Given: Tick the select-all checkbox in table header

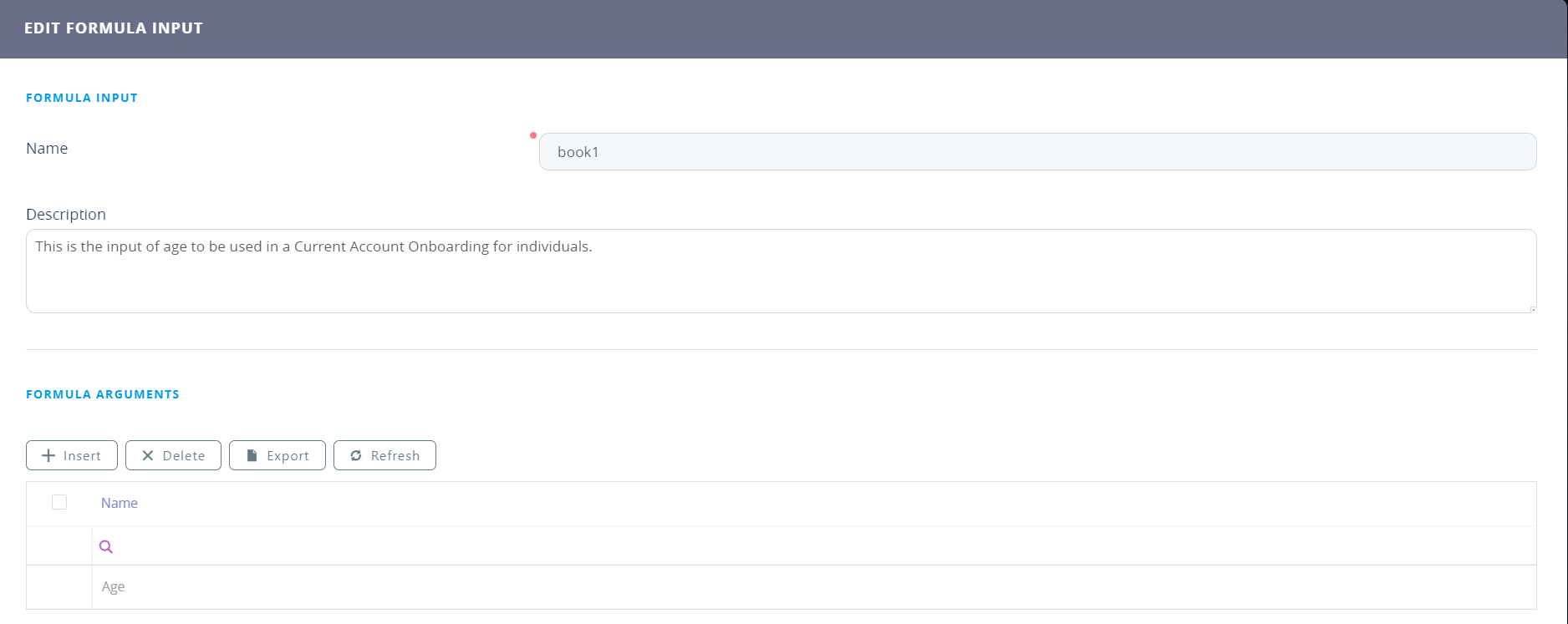Looking at the screenshot, I should pyautogui.click(x=59, y=502).
